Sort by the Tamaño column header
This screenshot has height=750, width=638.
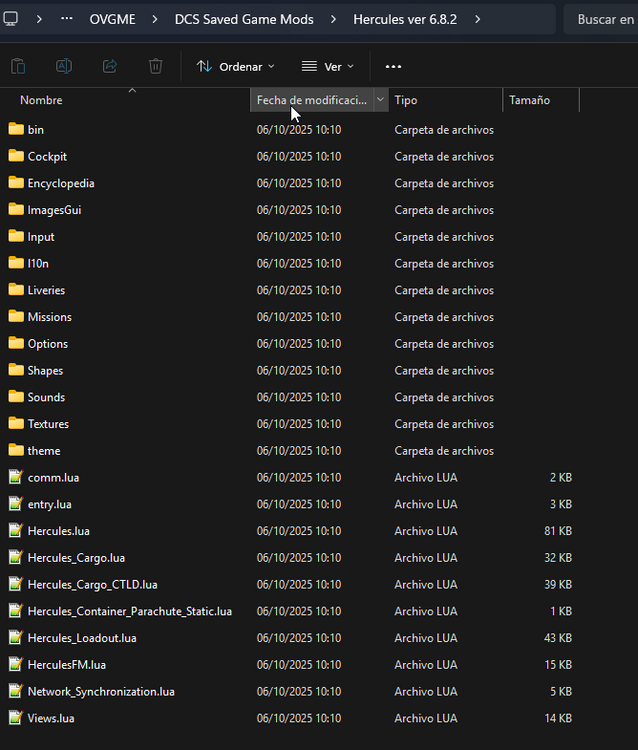point(541,100)
